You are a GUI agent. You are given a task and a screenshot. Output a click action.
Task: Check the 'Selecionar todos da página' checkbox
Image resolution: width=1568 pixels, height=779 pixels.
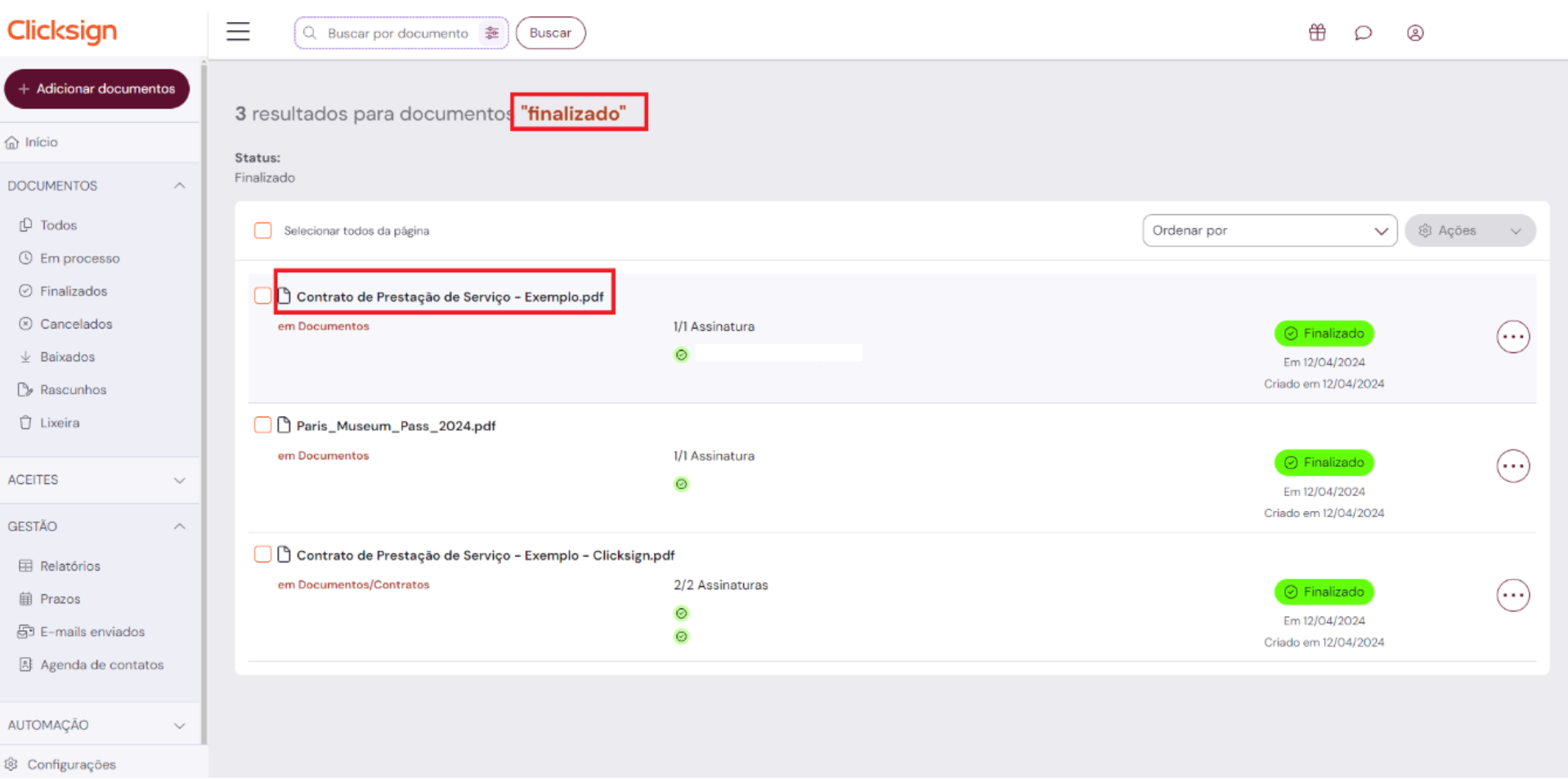click(262, 231)
